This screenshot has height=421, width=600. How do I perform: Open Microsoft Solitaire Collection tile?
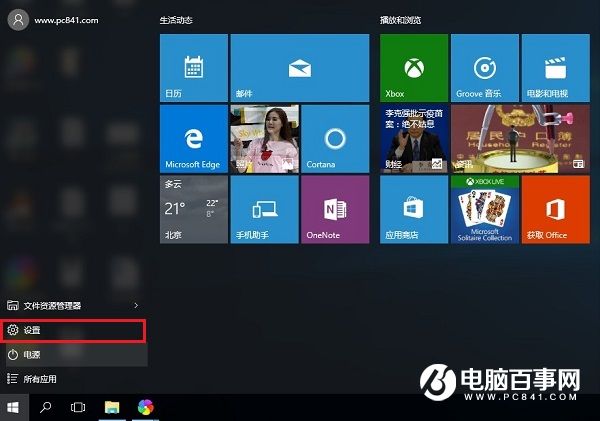[485, 210]
